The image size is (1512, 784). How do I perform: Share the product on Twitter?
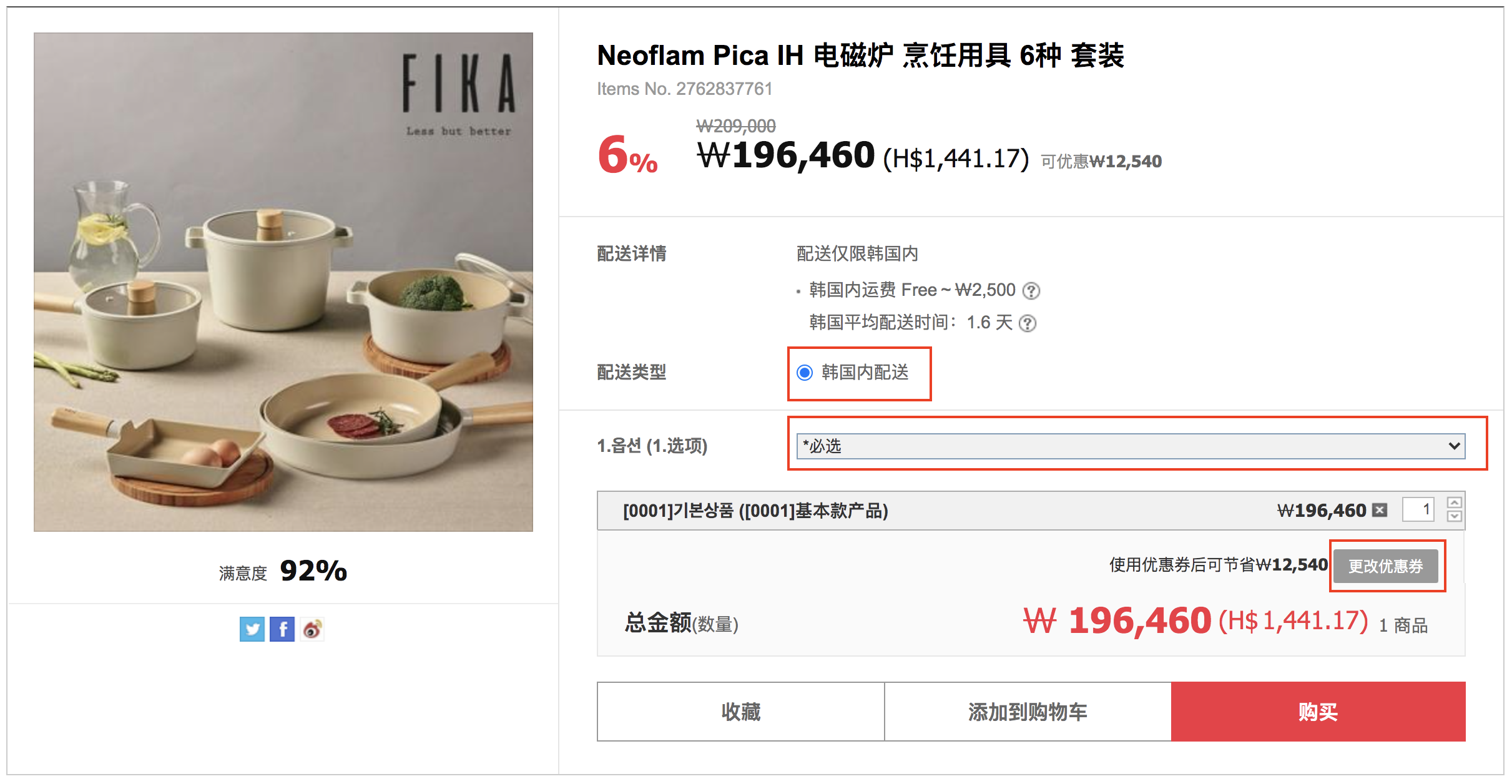click(x=252, y=629)
